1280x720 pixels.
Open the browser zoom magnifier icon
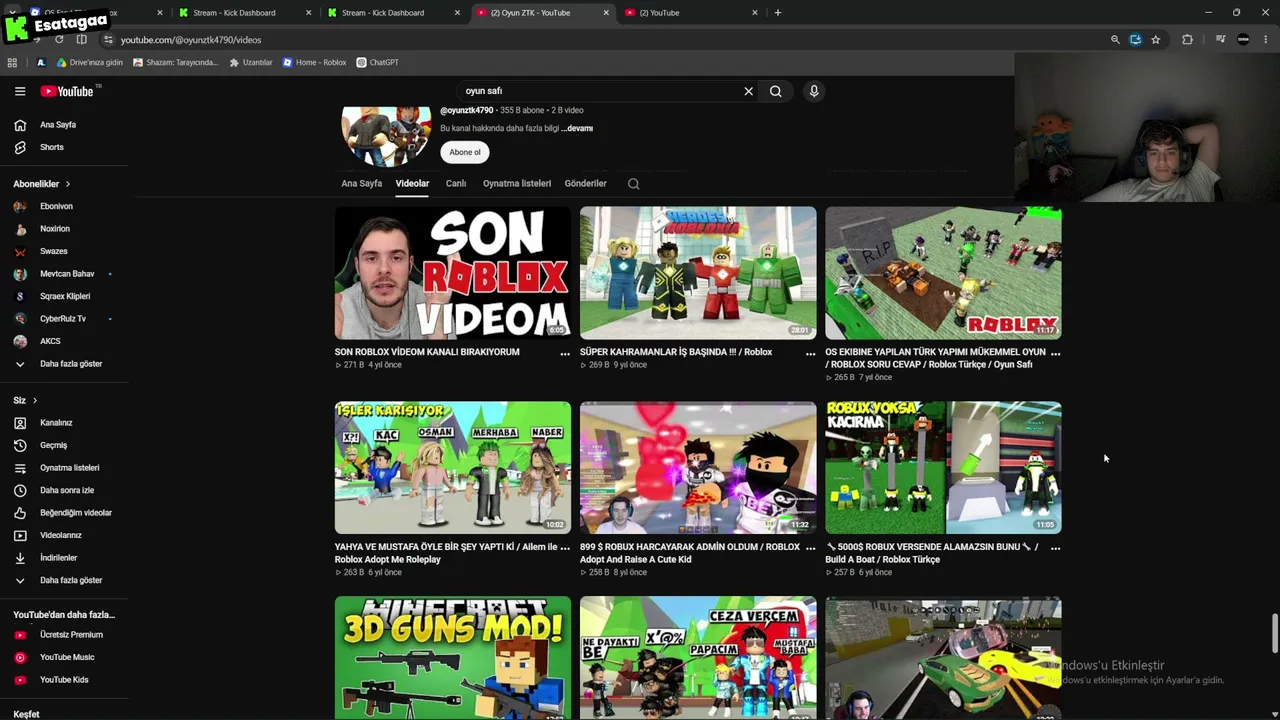pos(1115,40)
